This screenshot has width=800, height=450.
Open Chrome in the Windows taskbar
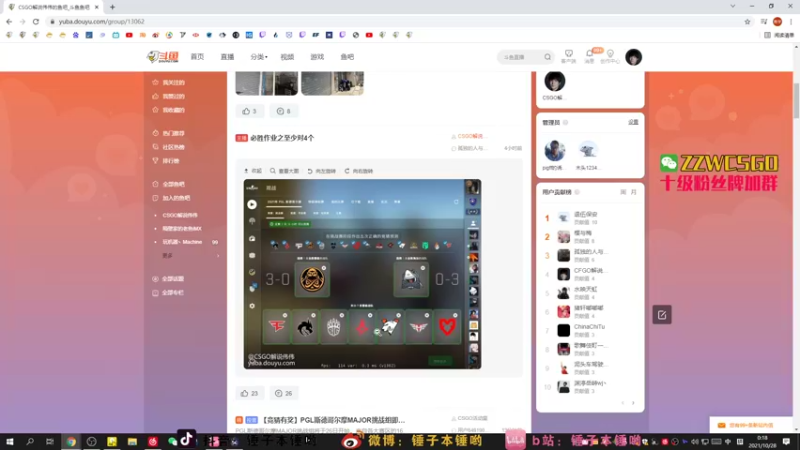[71, 442]
